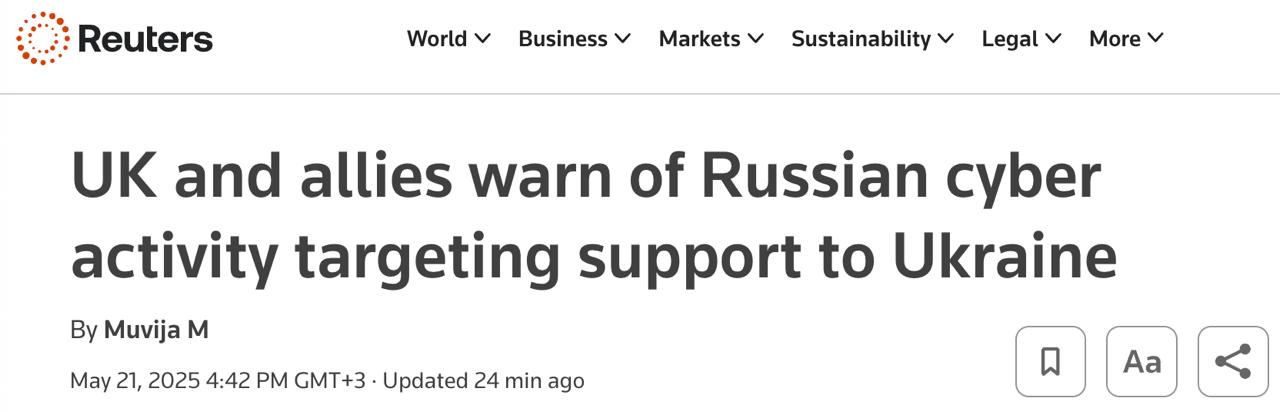Screen dimensions: 1280x412
Task: Share the article using the share icon
Action: point(1232,361)
